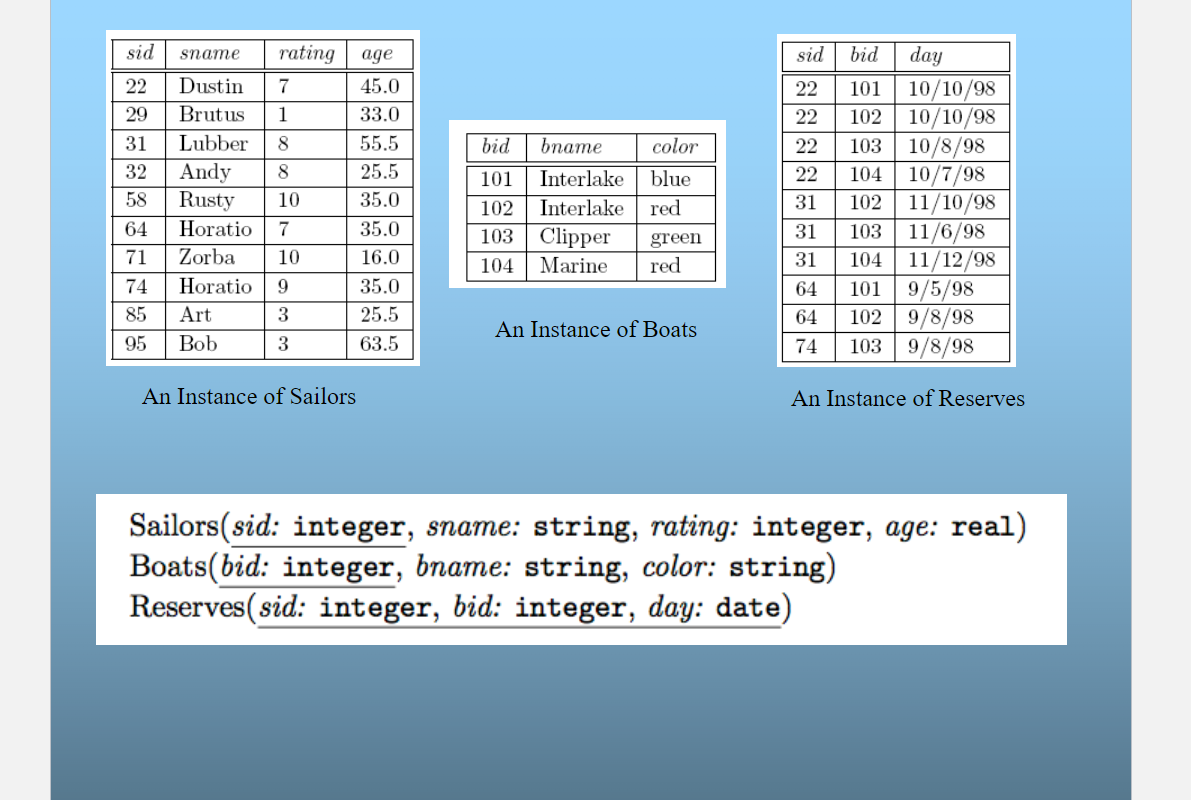Click the caption 'An Instance of Reserves'

tap(907, 399)
